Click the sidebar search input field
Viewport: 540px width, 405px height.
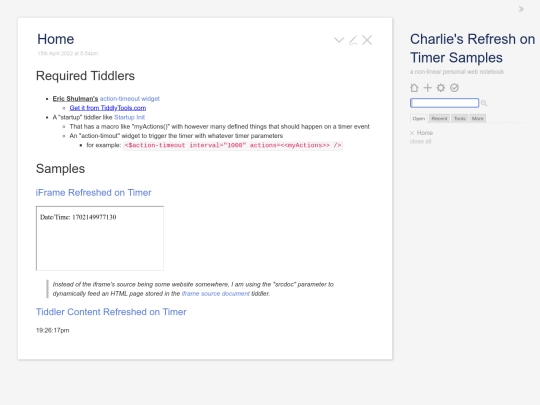[x=444, y=103]
